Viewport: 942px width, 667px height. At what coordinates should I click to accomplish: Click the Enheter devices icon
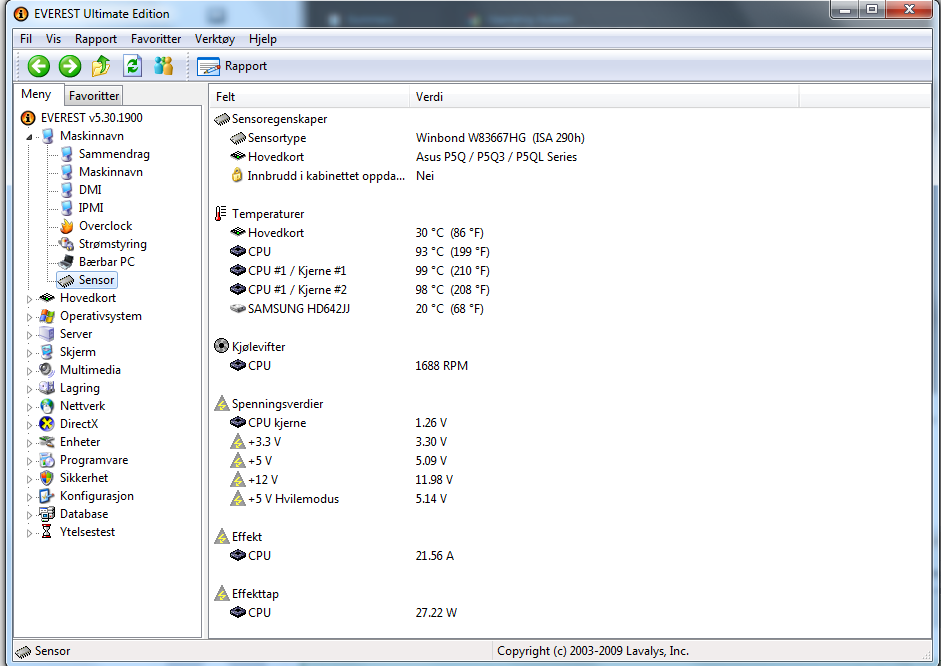tap(46, 442)
